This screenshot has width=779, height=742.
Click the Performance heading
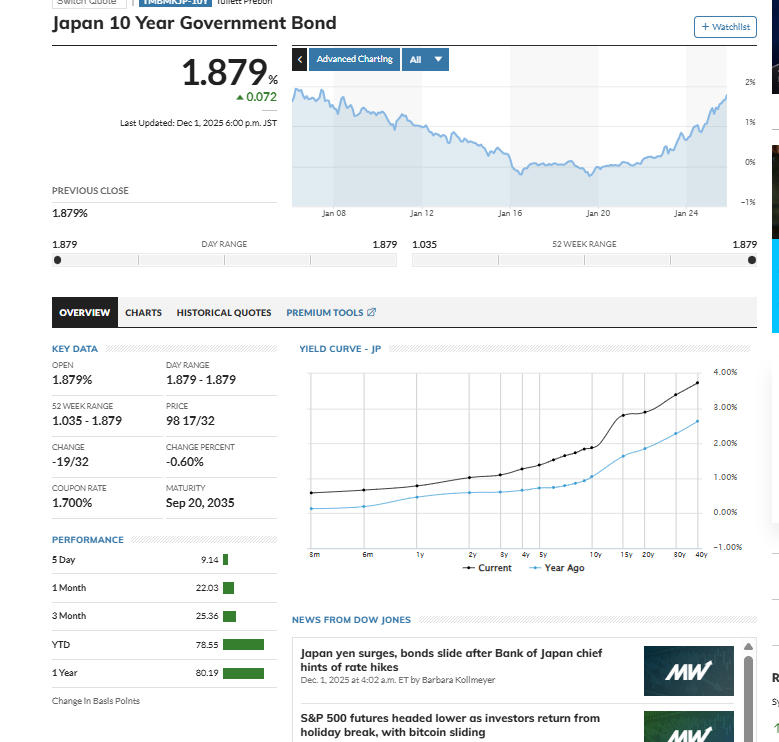point(88,539)
